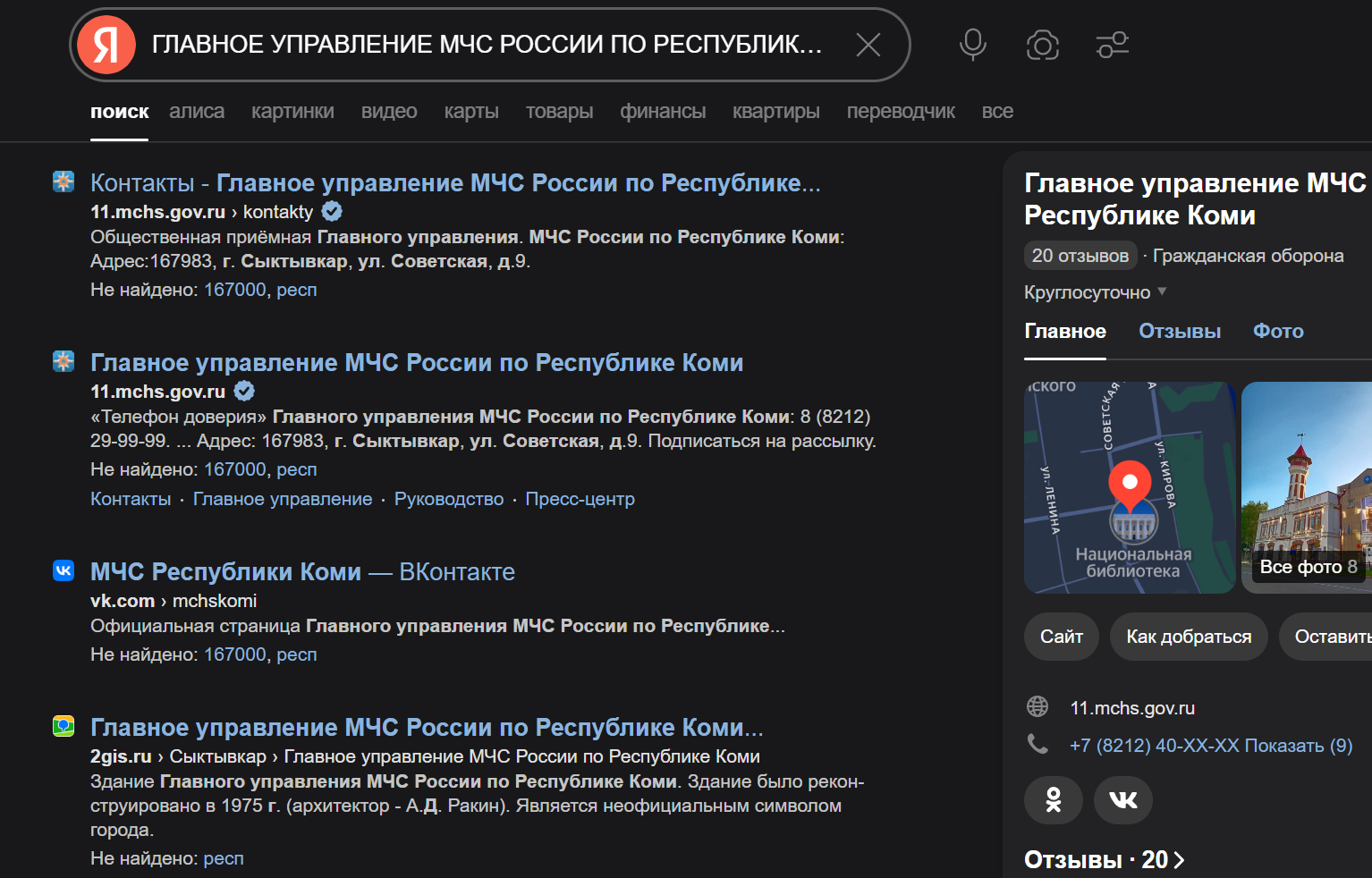
Task: Select the карты search tab
Action: [471, 112]
